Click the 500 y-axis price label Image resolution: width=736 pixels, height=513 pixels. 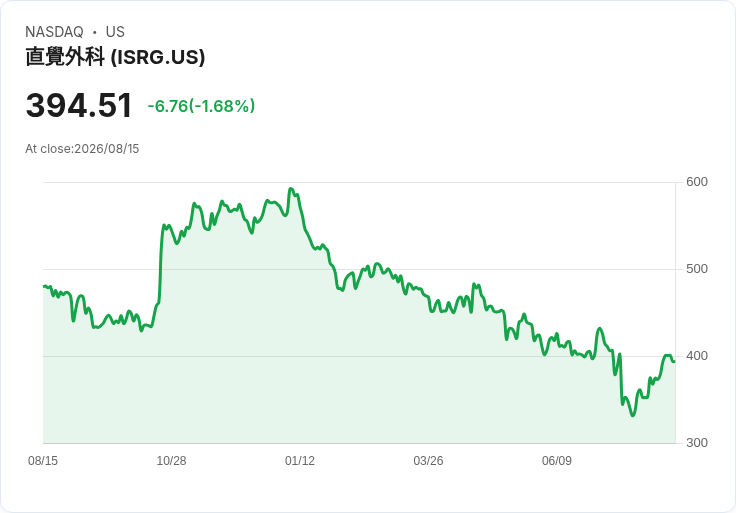697,269
